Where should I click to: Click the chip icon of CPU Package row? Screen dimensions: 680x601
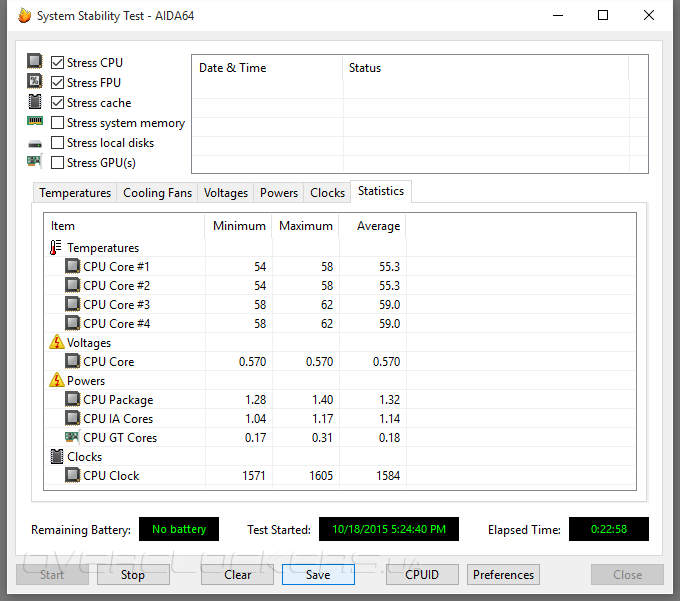coord(72,399)
